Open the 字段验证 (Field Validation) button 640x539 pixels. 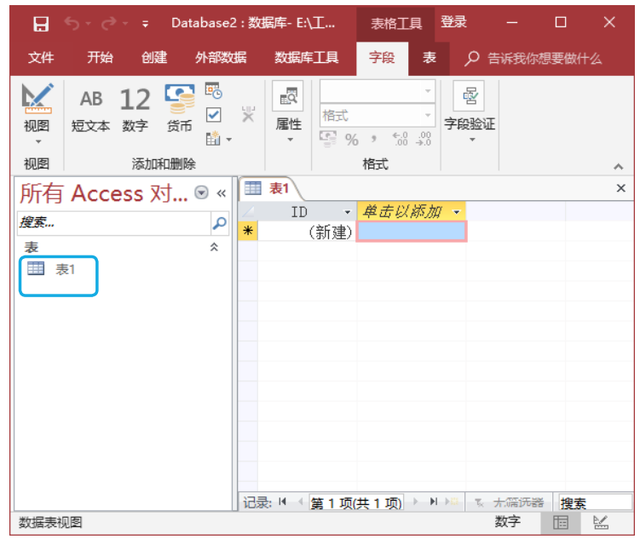[x=469, y=112]
